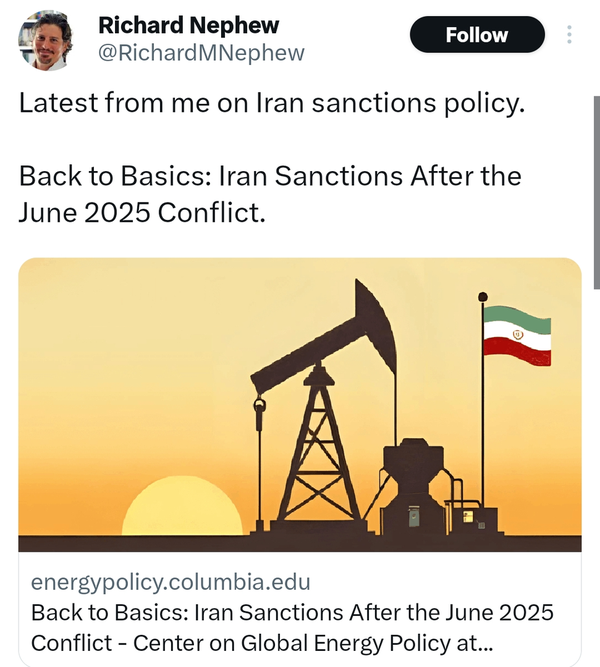
Task: Click the Iranian flag in the card image
Action: [x=516, y=335]
